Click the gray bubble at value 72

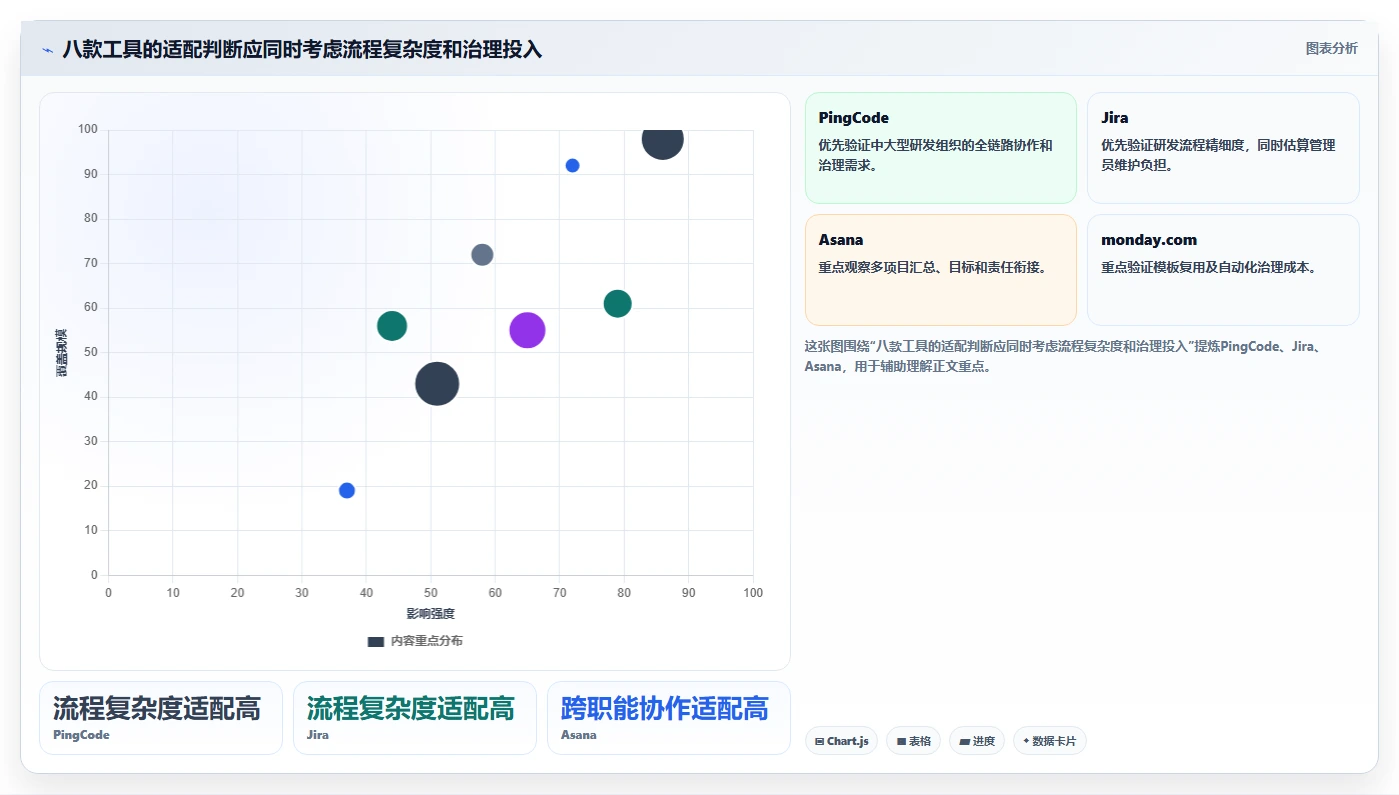point(482,254)
